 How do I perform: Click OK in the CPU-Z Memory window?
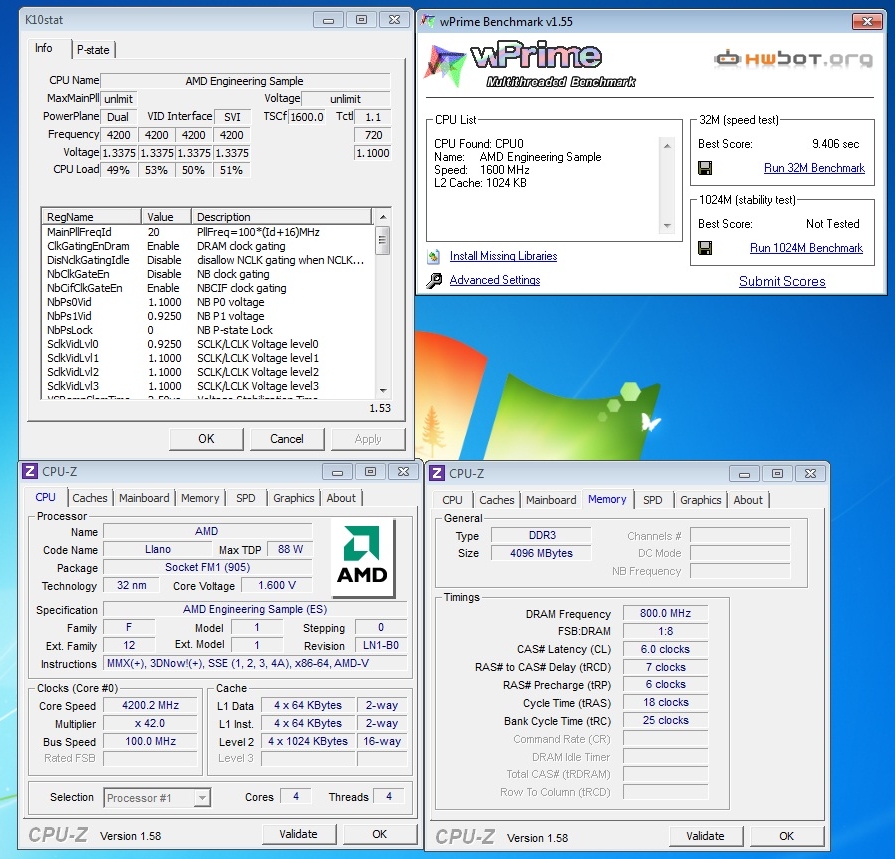click(x=787, y=836)
